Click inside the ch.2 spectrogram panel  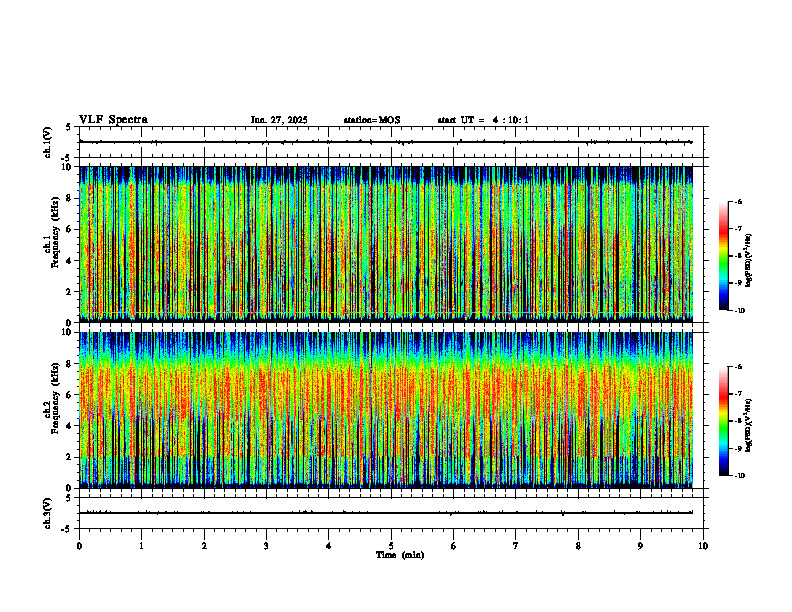coord(386,410)
